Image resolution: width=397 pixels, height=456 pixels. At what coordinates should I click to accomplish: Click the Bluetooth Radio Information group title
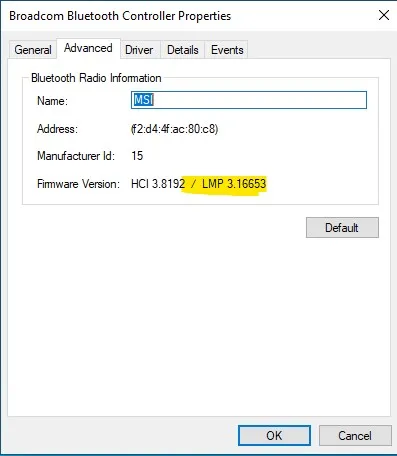96,78
